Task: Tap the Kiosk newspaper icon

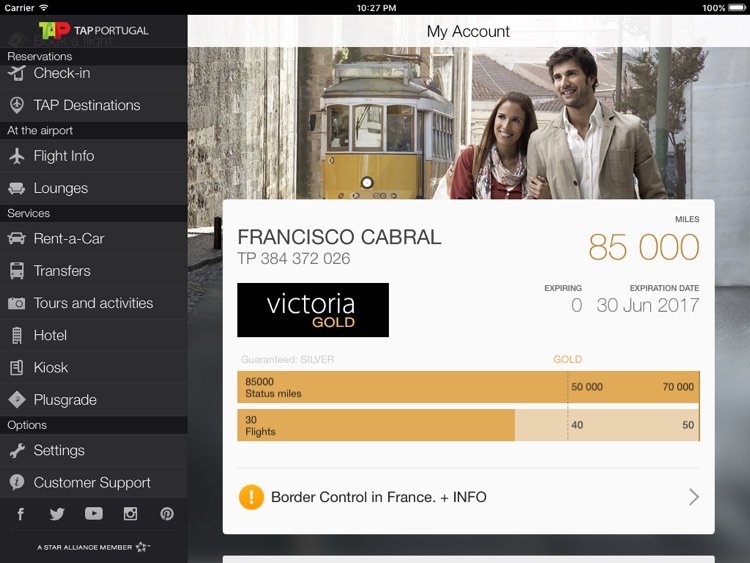Action: click(x=17, y=367)
